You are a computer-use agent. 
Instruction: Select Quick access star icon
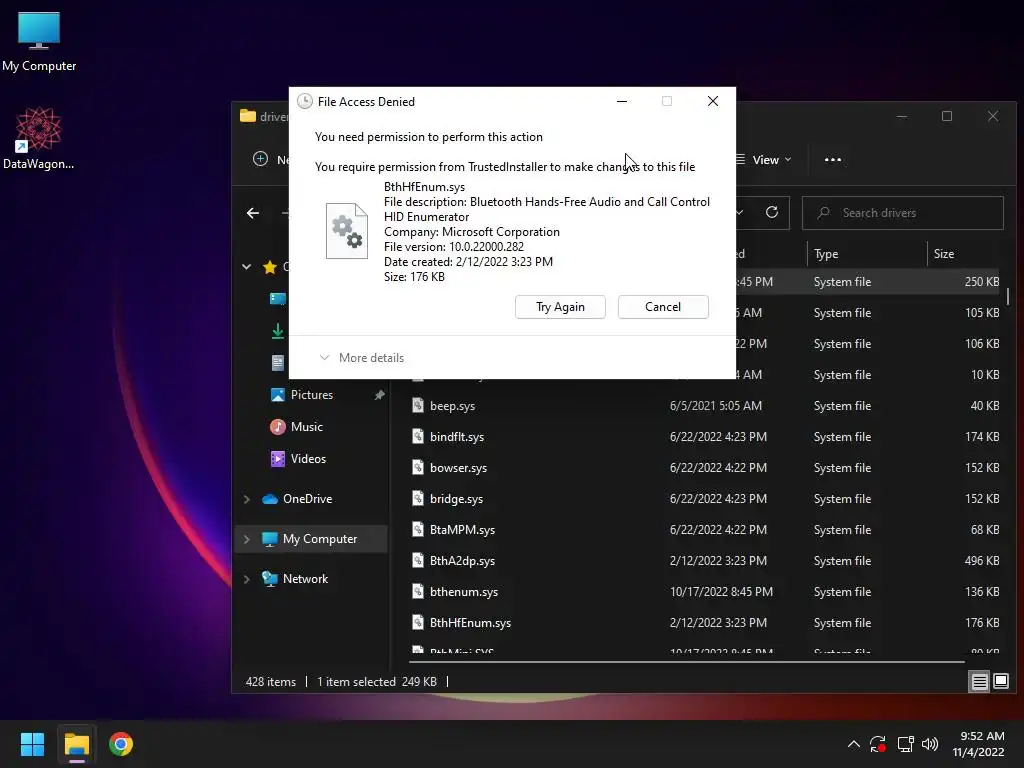tap(270, 266)
